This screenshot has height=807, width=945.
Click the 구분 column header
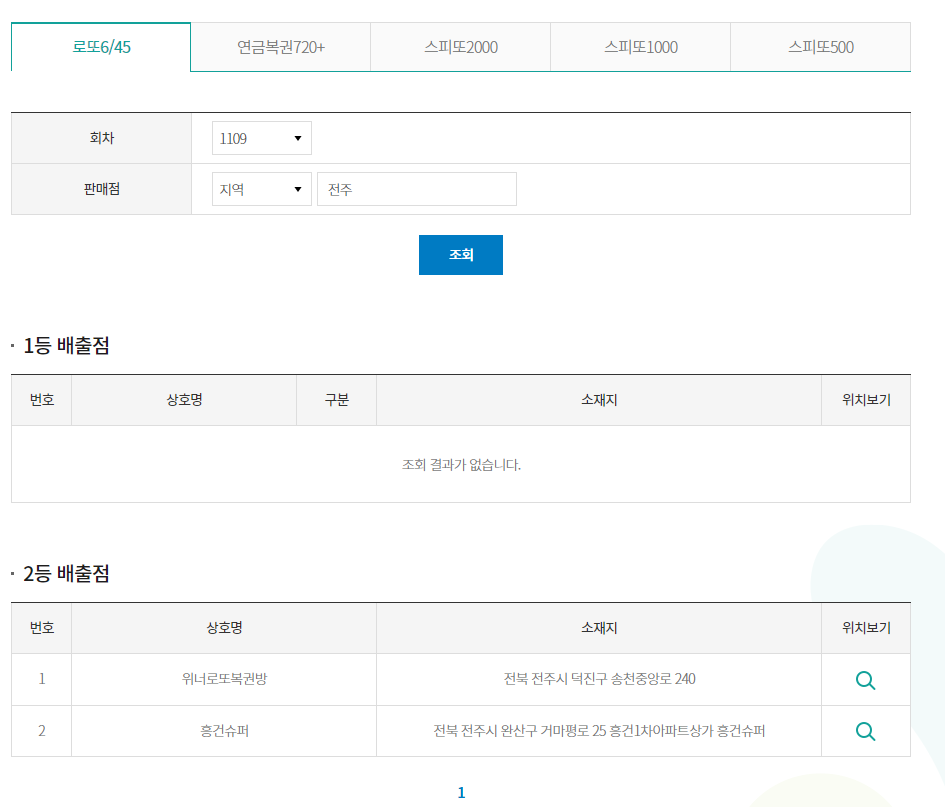tap(336, 400)
